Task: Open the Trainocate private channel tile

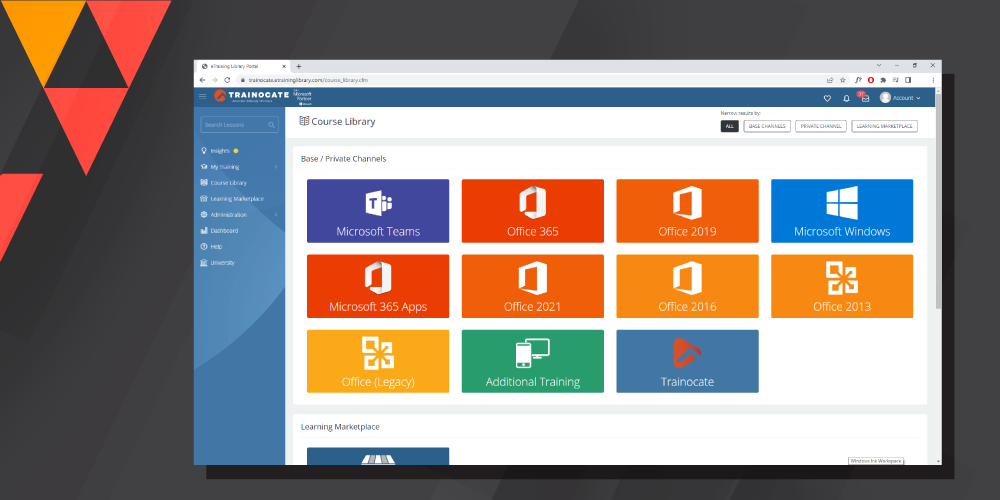Action: 688,362
